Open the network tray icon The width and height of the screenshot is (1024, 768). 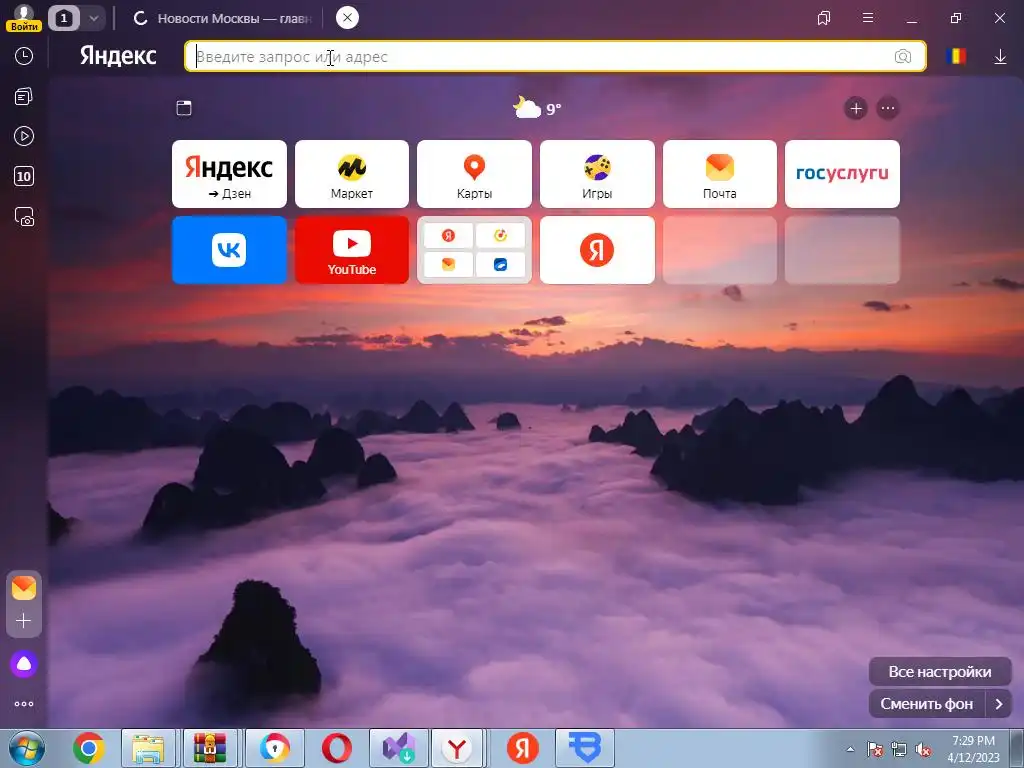click(899, 749)
